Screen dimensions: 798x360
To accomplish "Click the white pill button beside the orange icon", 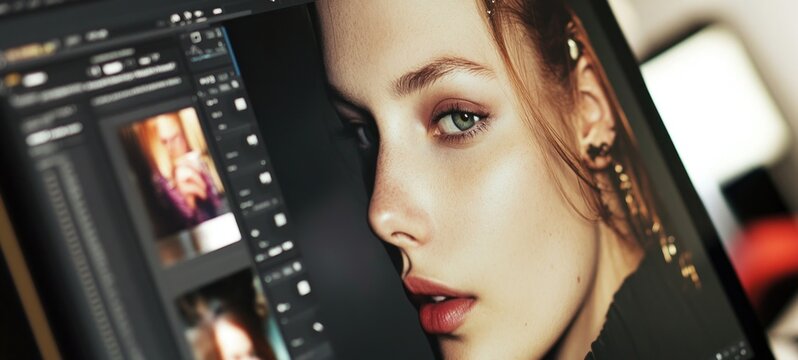I will tap(35, 78).
